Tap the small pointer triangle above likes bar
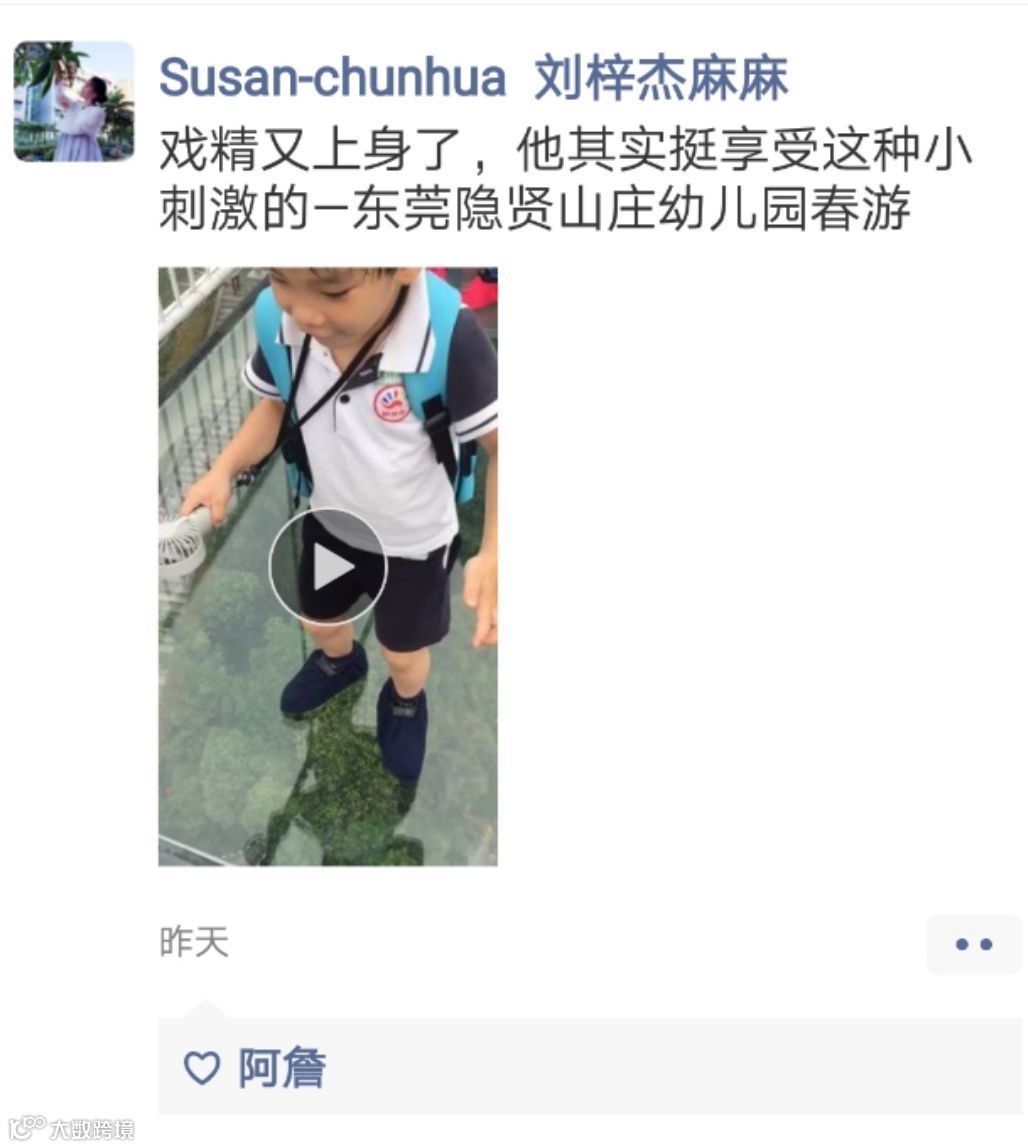 coord(206,1008)
